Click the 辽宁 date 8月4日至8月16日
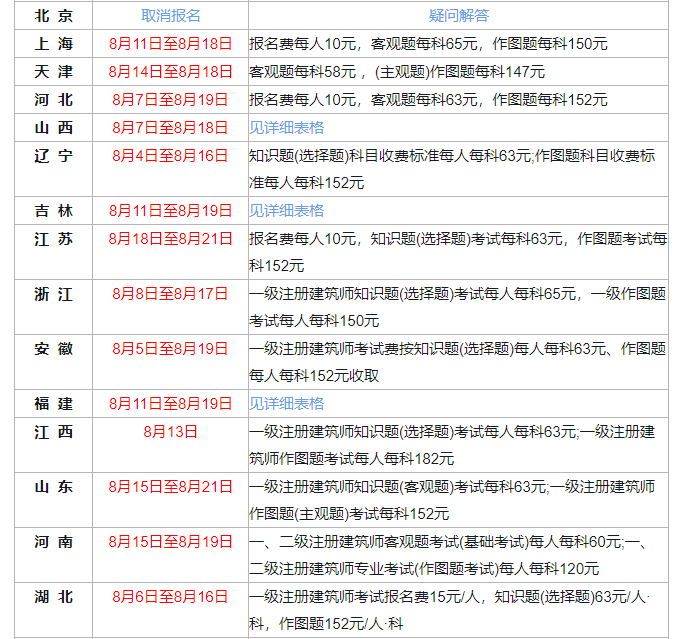679x639 pixels. click(170, 155)
